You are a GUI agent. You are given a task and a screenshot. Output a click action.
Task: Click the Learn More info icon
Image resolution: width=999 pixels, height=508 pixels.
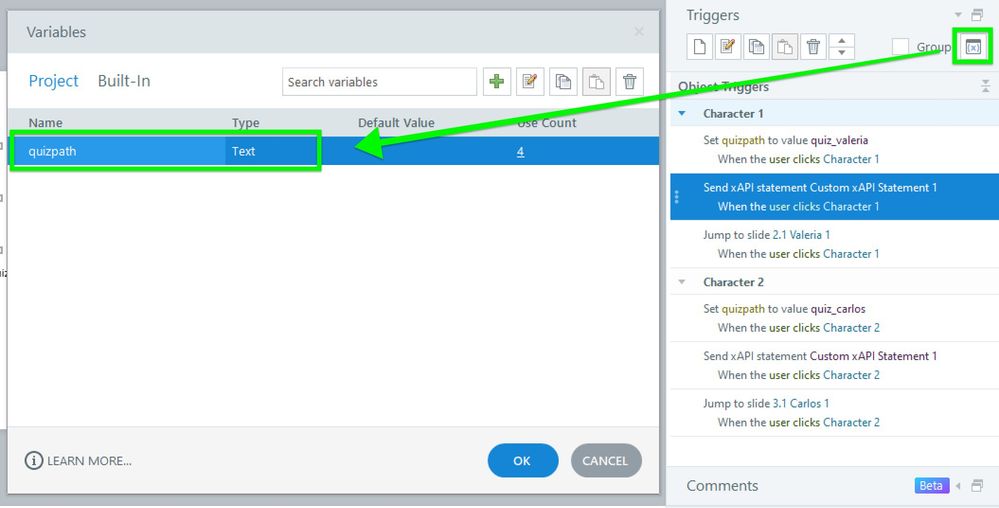pos(34,460)
